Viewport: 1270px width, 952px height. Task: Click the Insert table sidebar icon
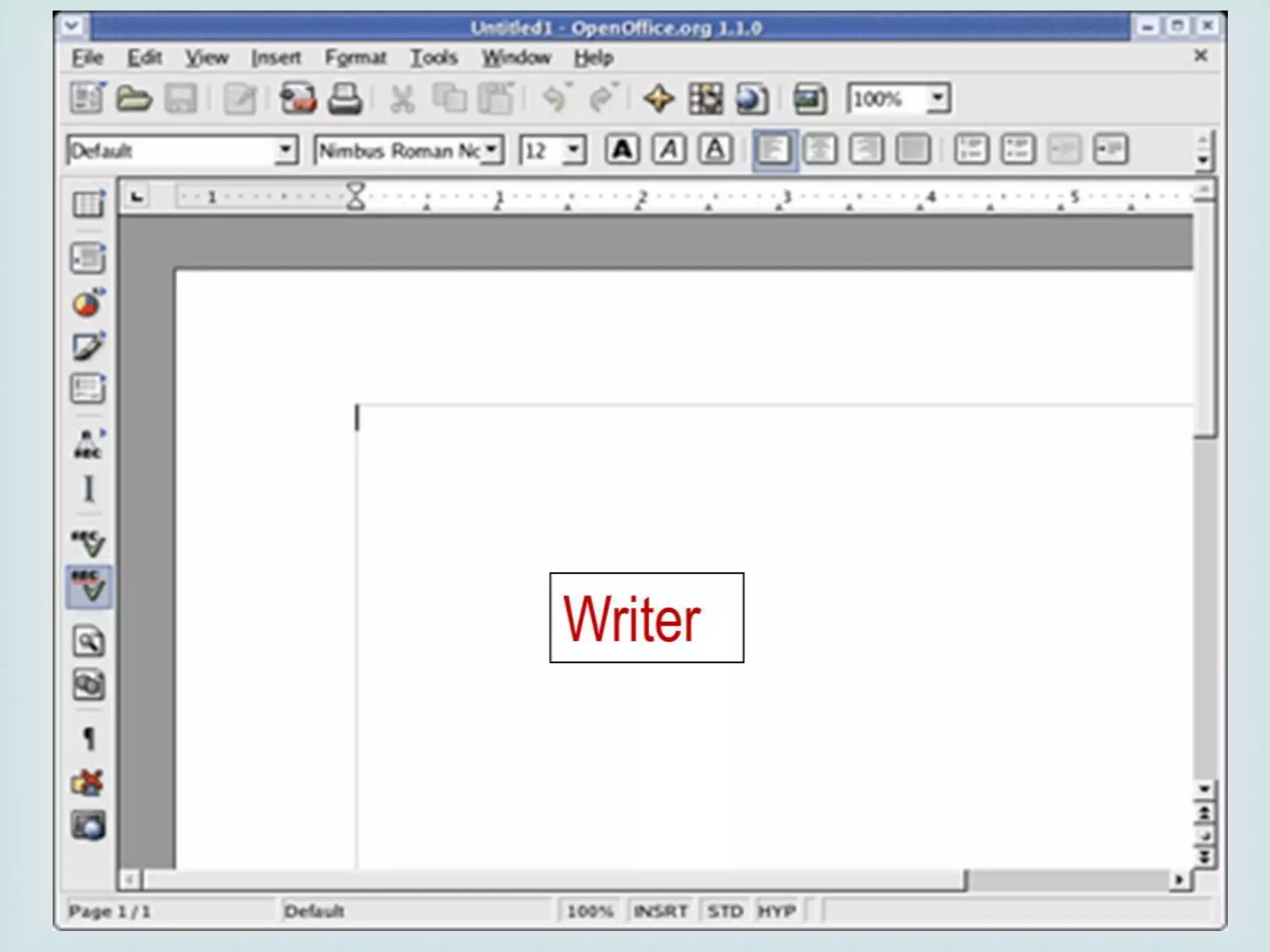click(x=89, y=203)
